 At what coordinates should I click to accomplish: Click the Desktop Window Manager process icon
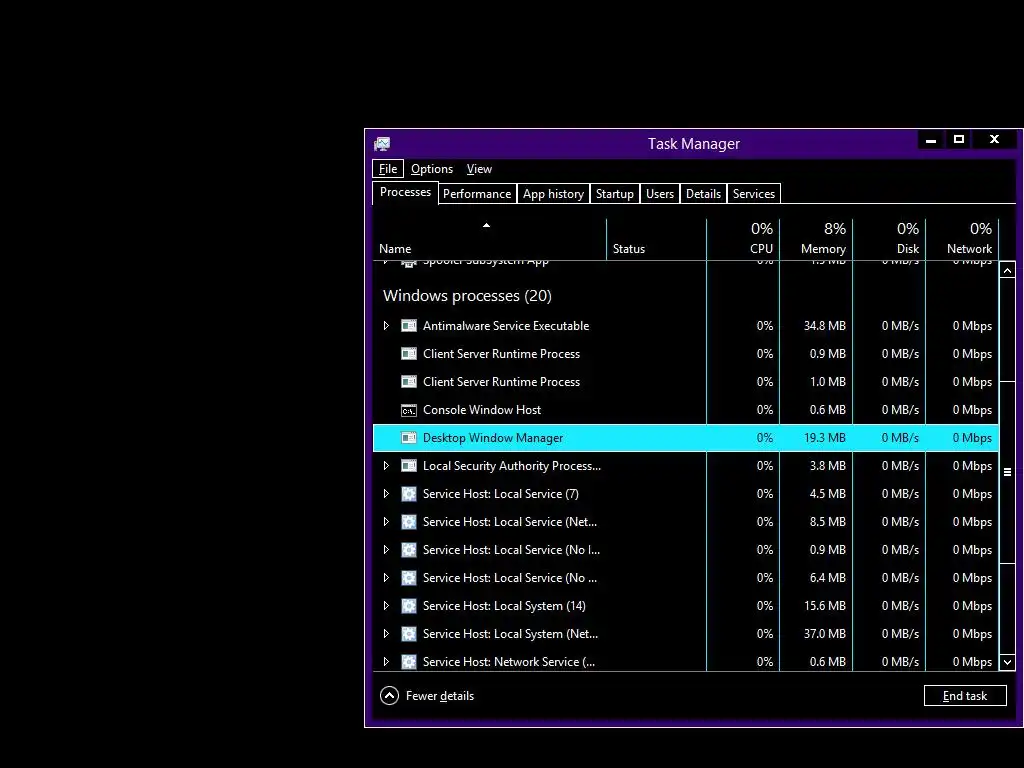click(x=409, y=438)
